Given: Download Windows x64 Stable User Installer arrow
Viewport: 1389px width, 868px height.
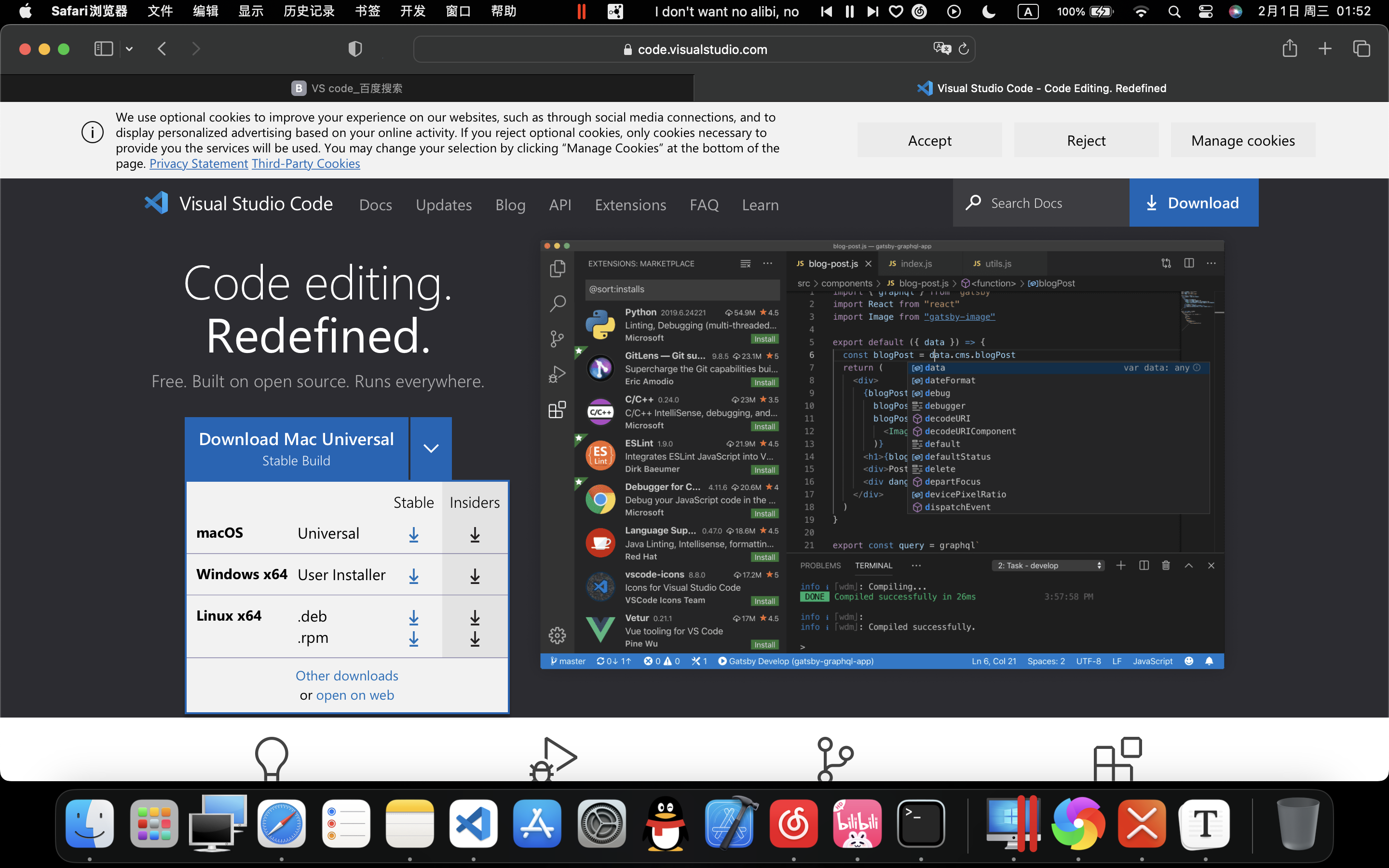Looking at the screenshot, I should point(413,575).
